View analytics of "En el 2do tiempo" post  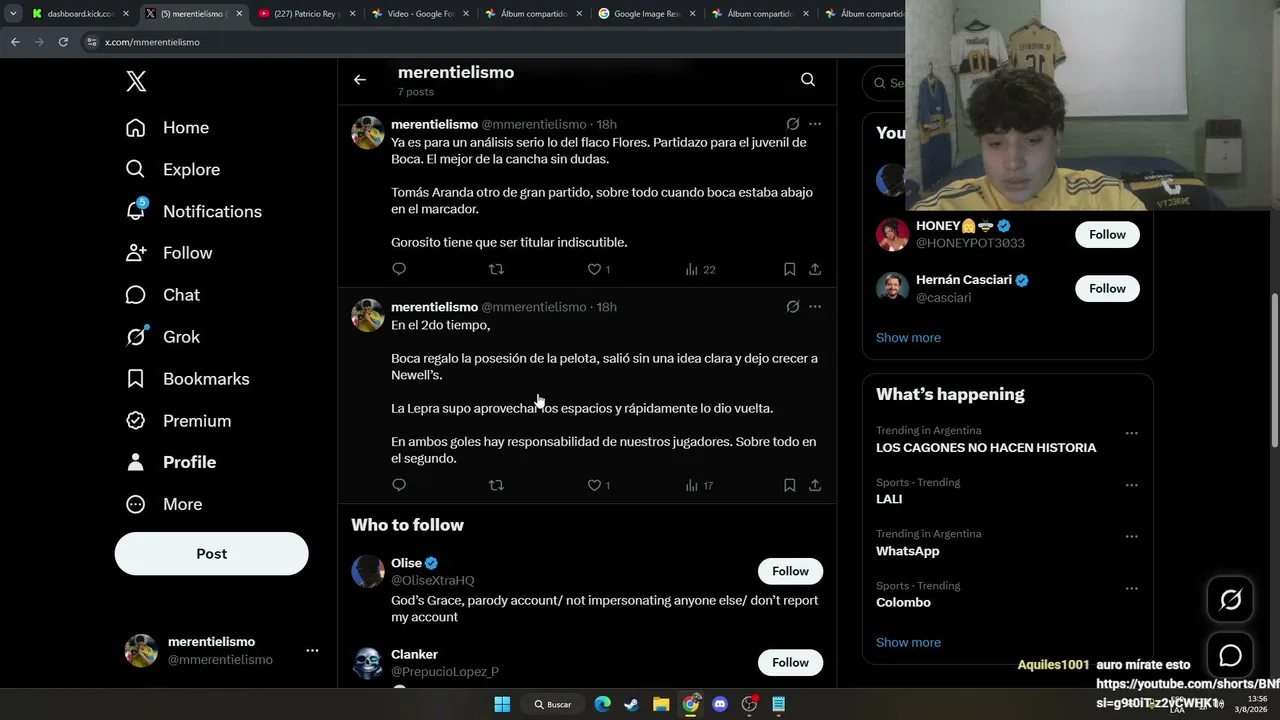pyautogui.click(x=700, y=485)
